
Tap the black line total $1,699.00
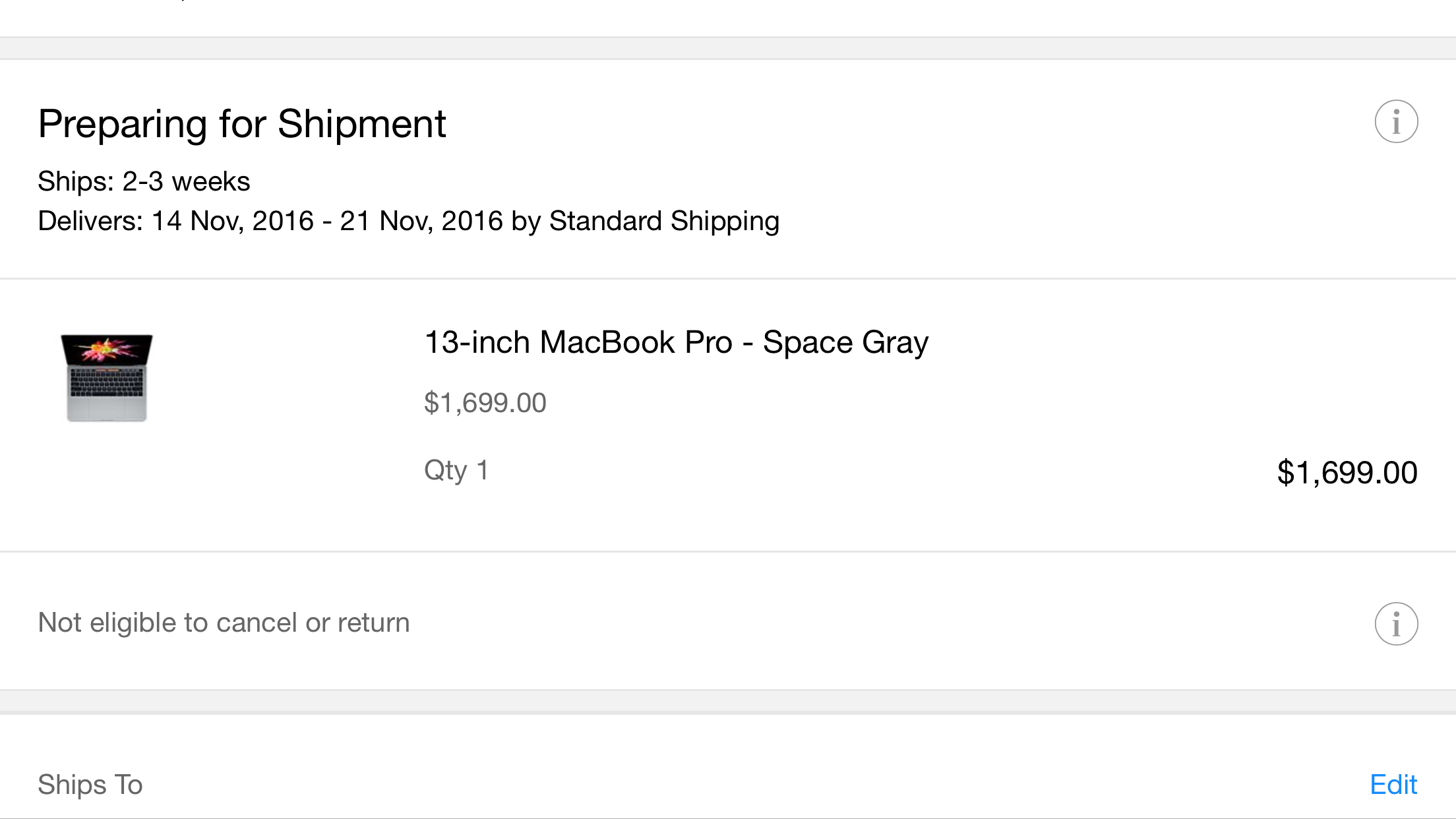(1347, 473)
